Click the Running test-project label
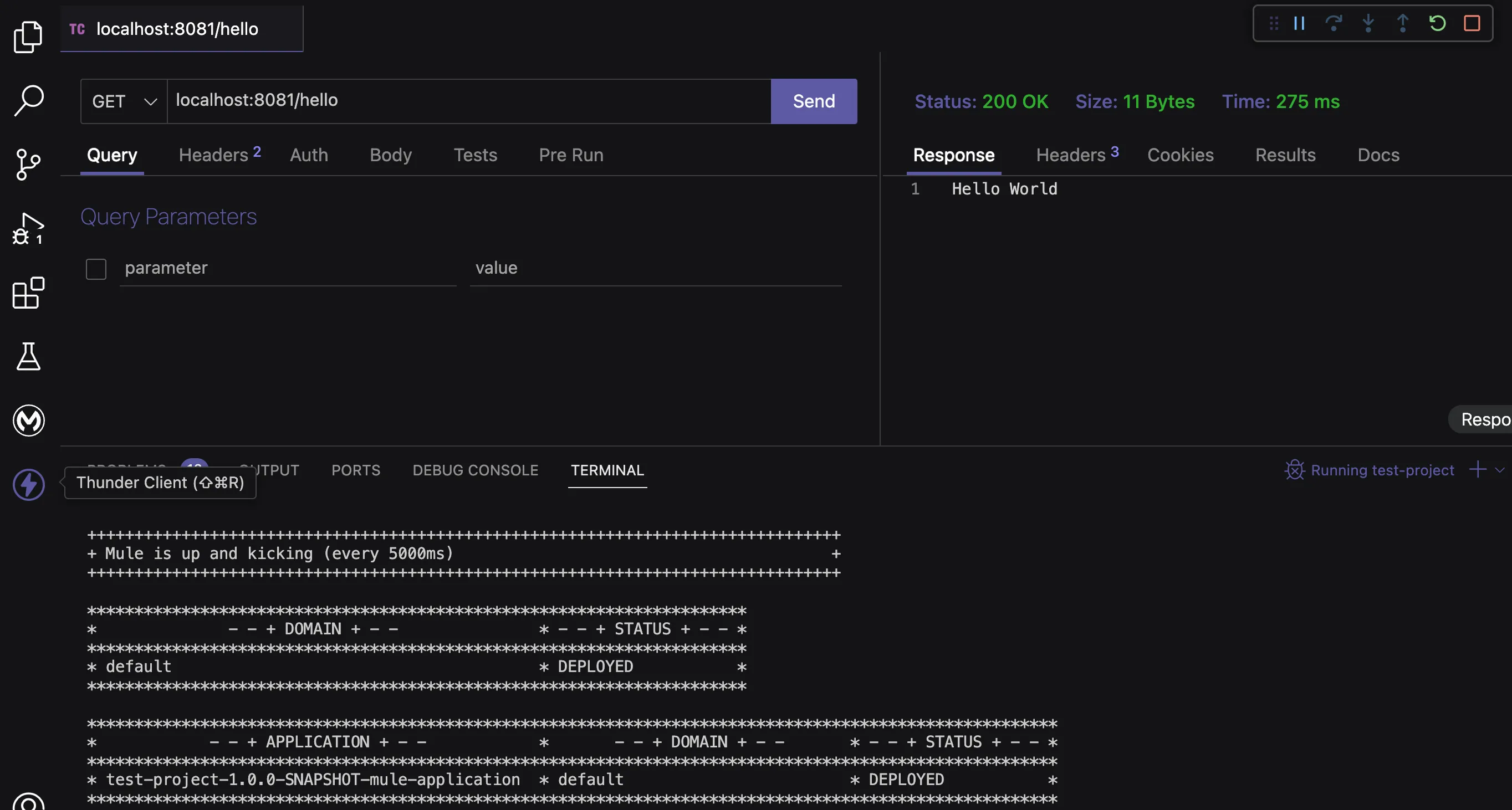 (x=1382, y=470)
